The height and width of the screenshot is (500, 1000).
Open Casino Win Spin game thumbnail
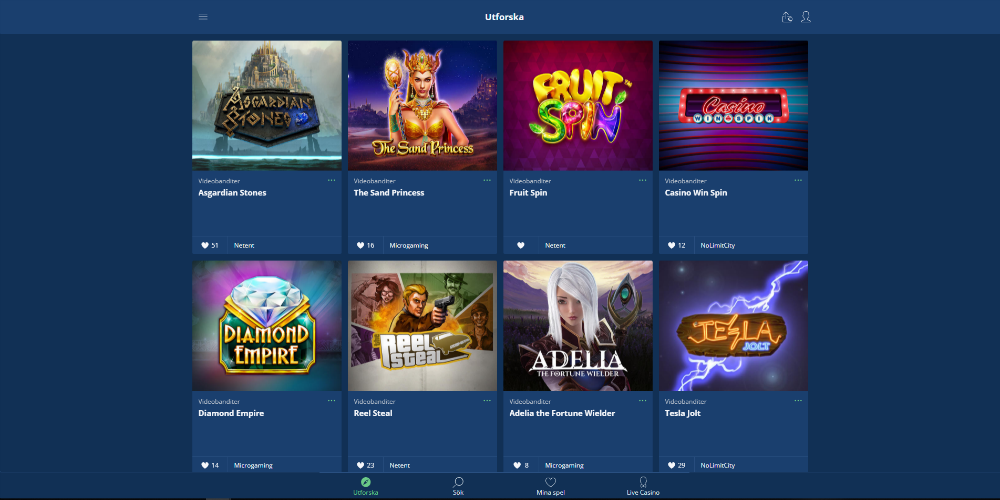(733, 106)
